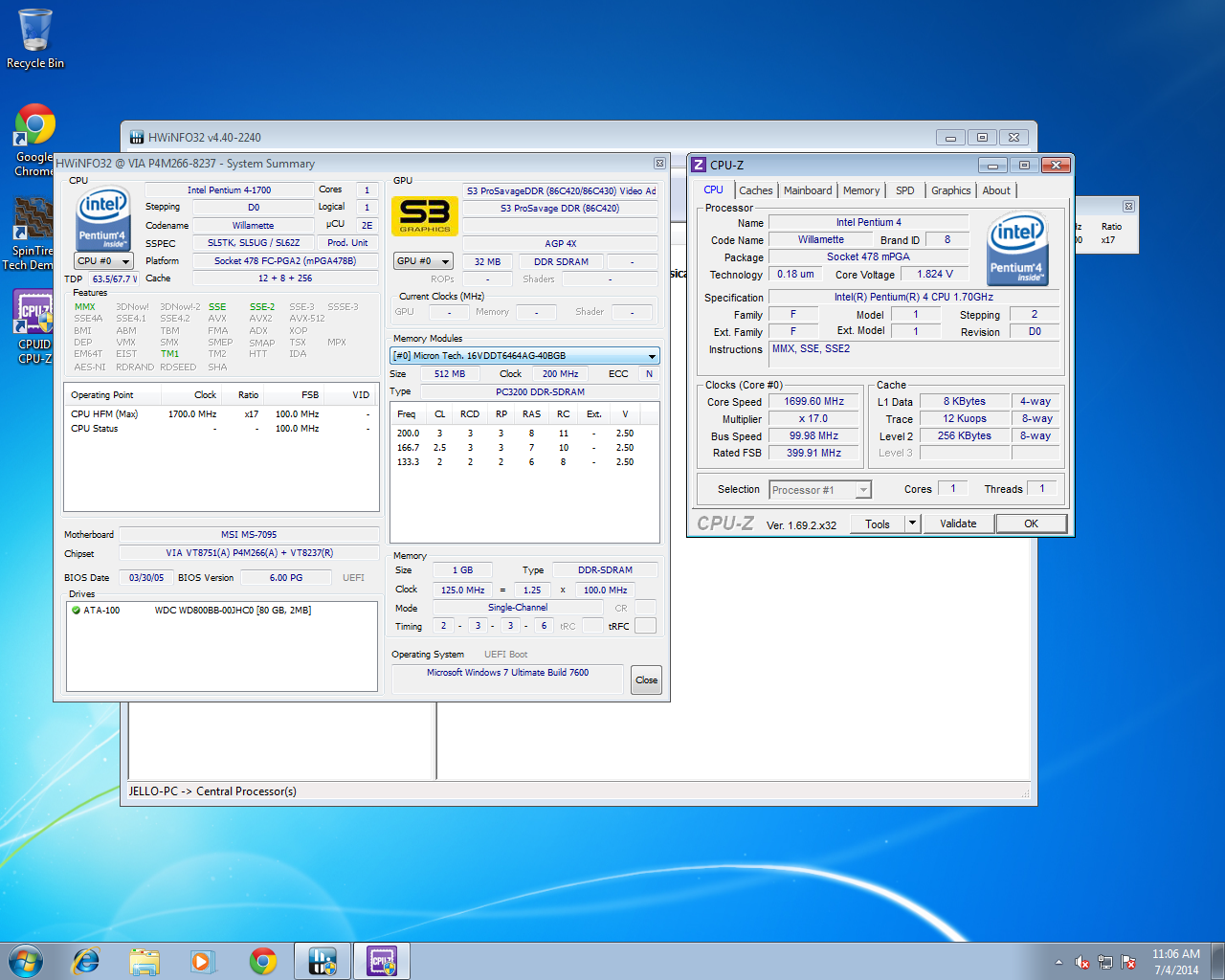Open the Tools dropdown arrow in CPU-Z

pos(912,523)
